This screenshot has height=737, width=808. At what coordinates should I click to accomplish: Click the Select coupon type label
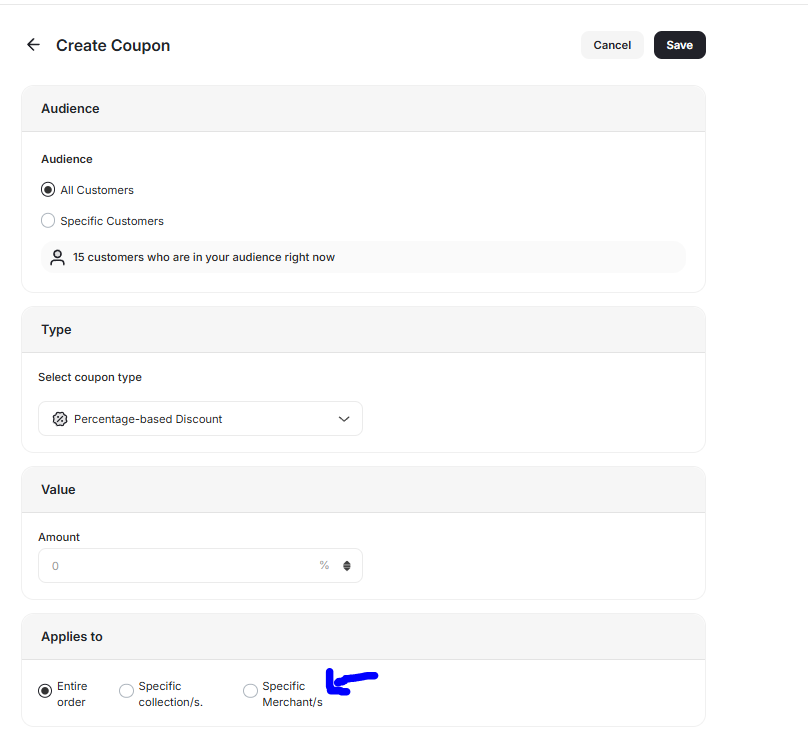pos(90,377)
